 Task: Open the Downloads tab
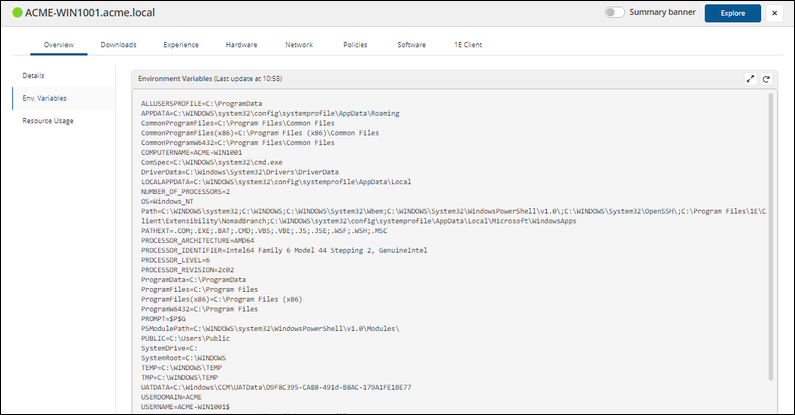click(x=119, y=45)
